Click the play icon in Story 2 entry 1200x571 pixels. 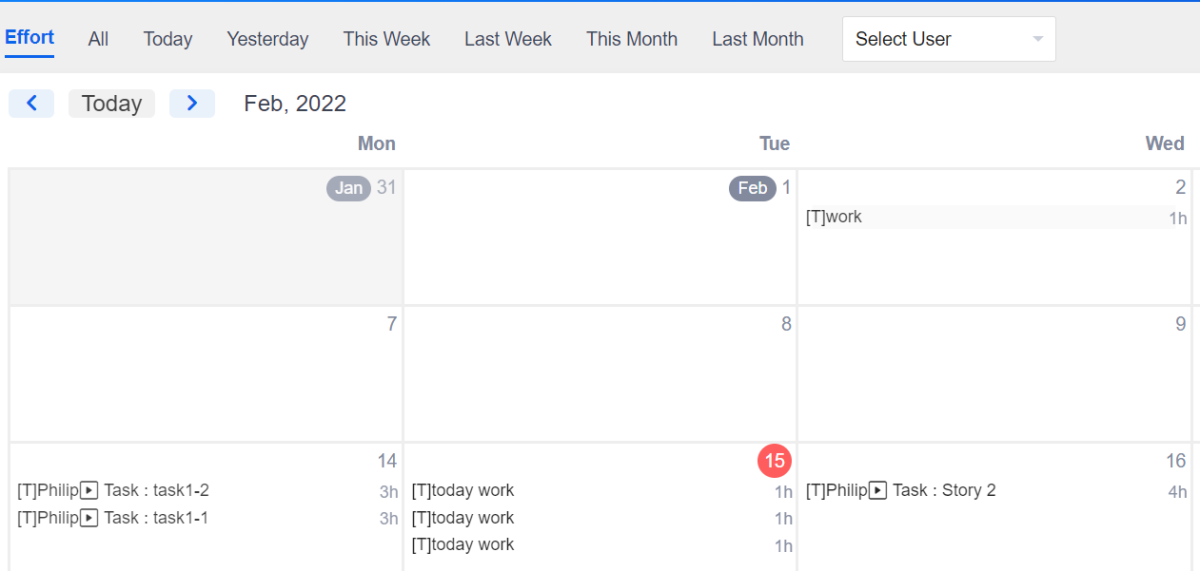pyautogui.click(x=878, y=490)
